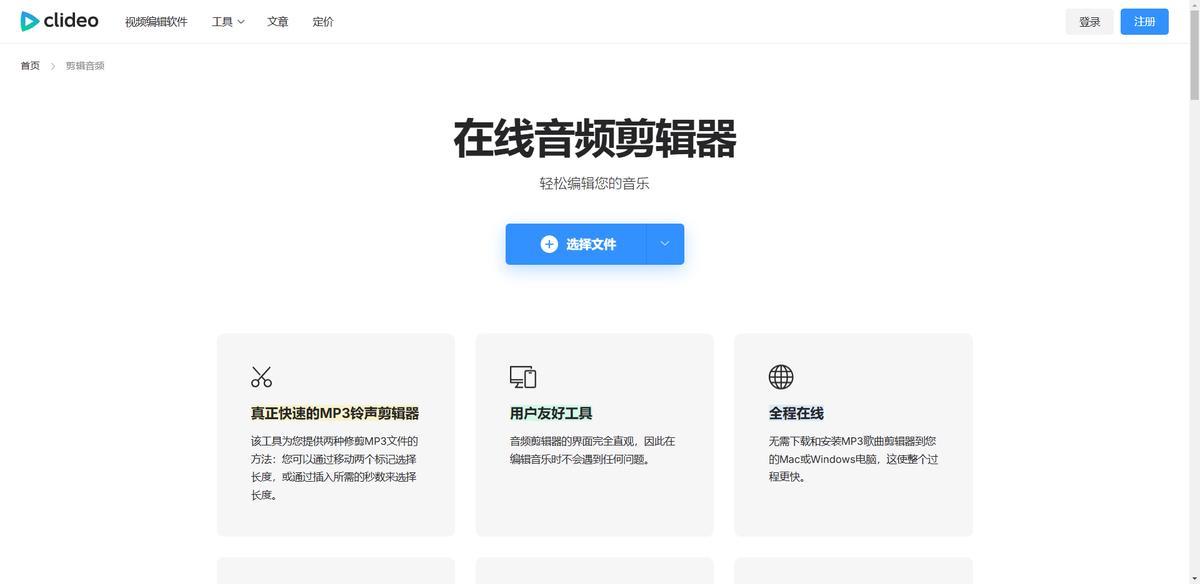Click the plus circle icon on 选择文件

[549, 244]
